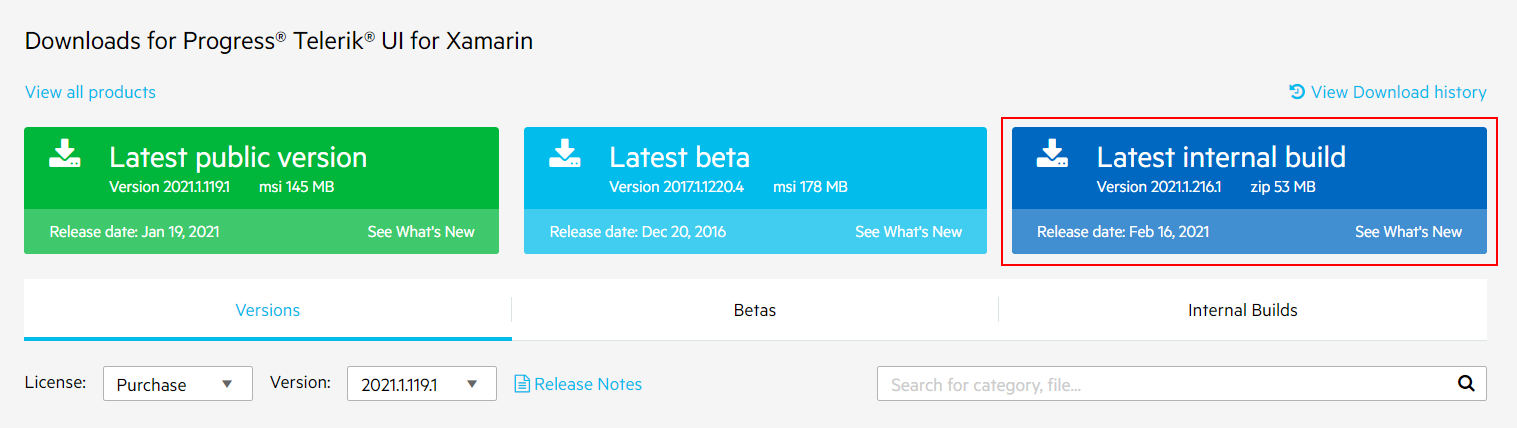The height and width of the screenshot is (428, 1517).
Task: See What's New for public version
Action: coord(421,232)
